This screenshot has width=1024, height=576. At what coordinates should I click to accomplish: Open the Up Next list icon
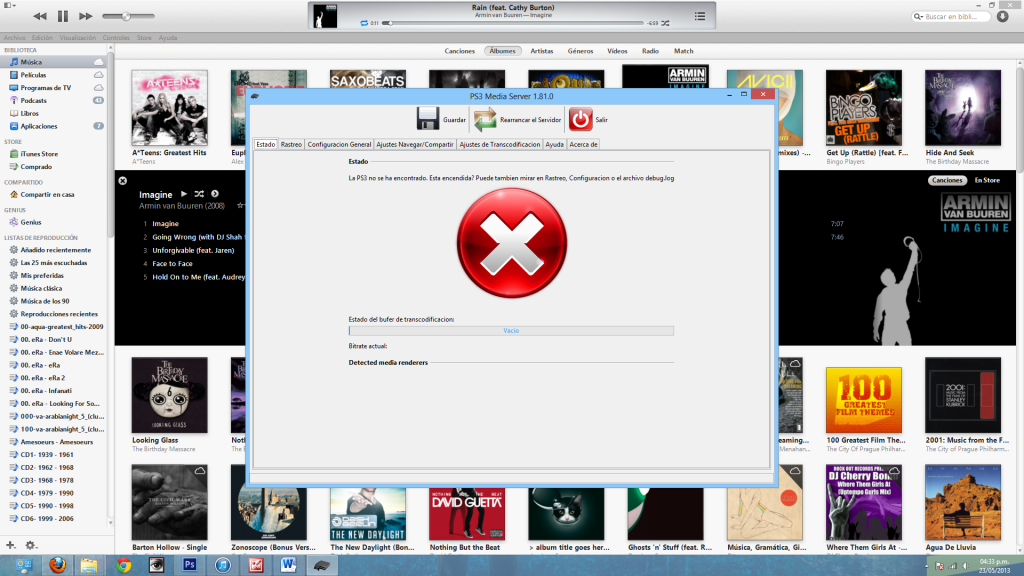pos(699,16)
